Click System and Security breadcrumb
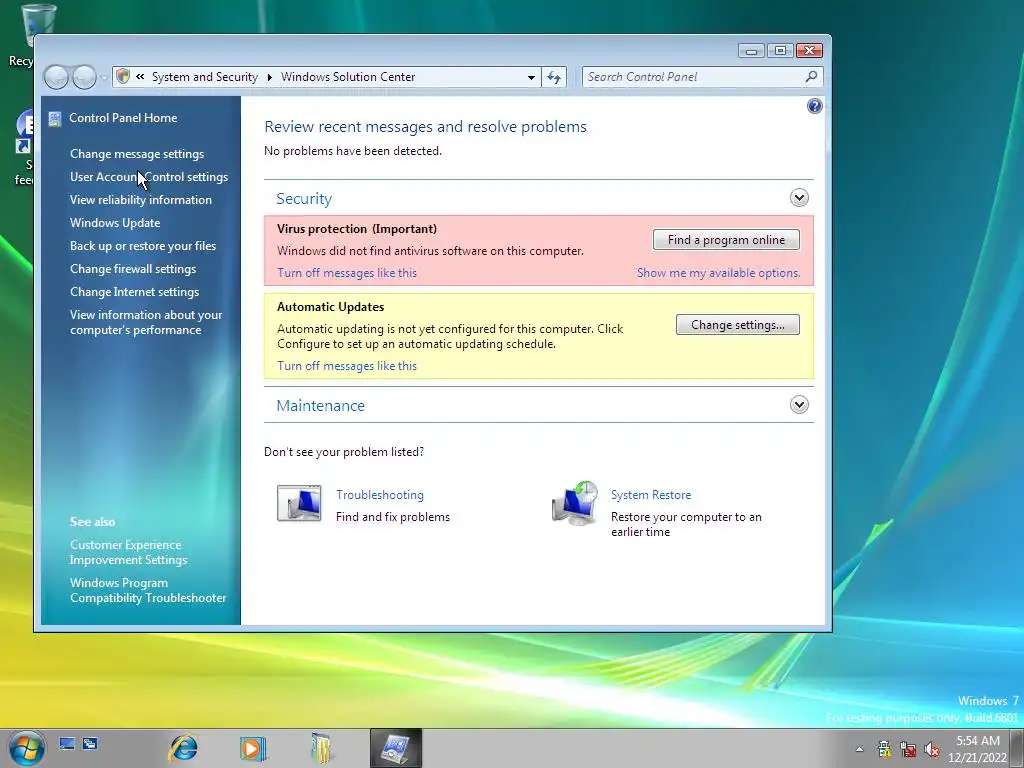Viewport: 1024px width, 768px height. coord(205,77)
